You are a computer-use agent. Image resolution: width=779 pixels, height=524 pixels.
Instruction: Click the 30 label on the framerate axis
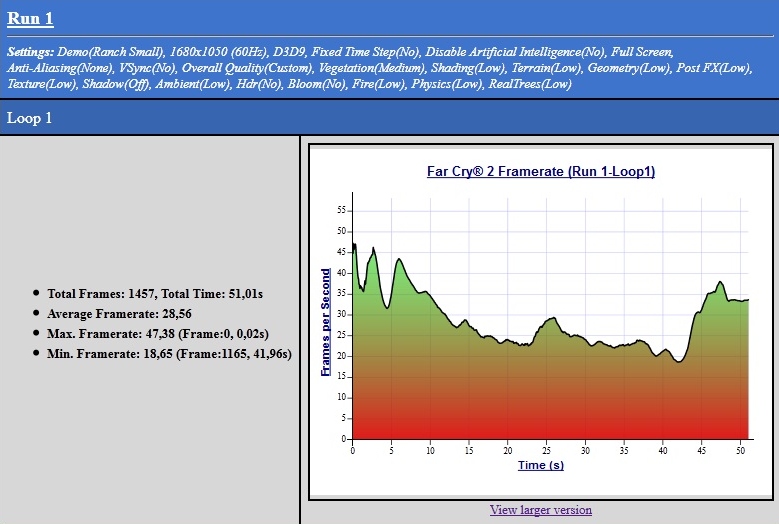click(x=341, y=314)
